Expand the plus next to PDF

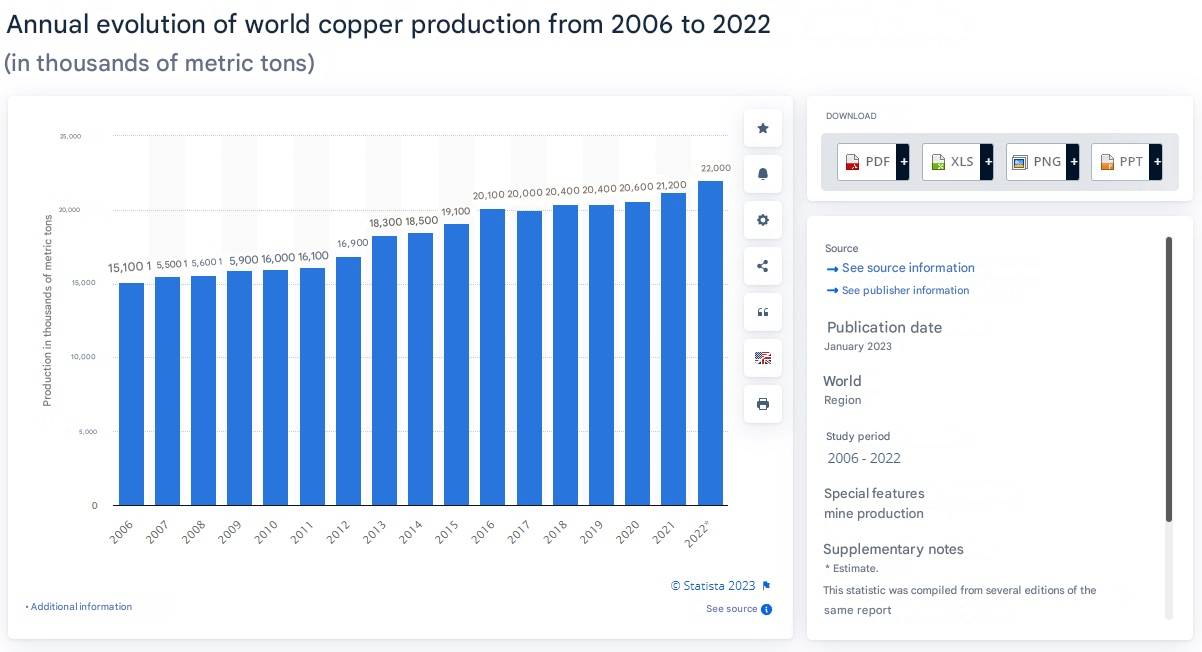click(x=903, y=162)
